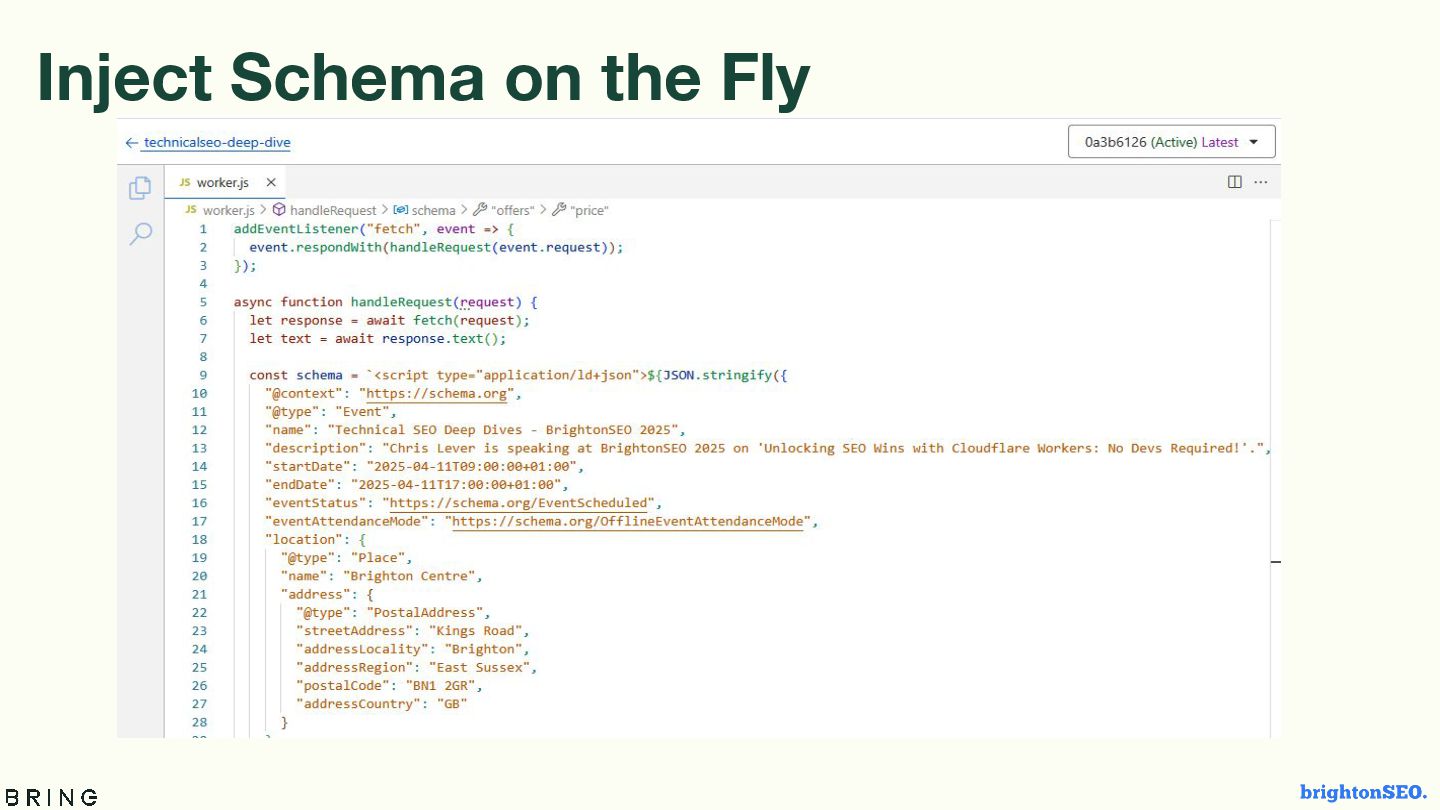Open the technicalseo-deep-dive link
Image resolution: width=1440 pixels, height=810 pixels.
[217, 143]
